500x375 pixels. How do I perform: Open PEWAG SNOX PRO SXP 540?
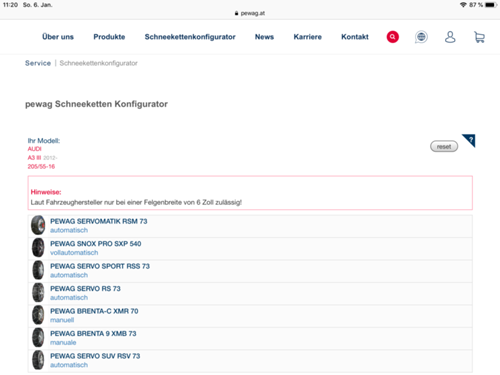(250, 248)
